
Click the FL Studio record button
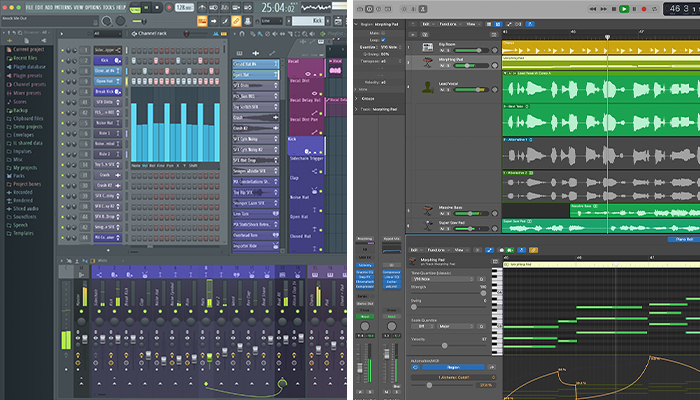169,8
